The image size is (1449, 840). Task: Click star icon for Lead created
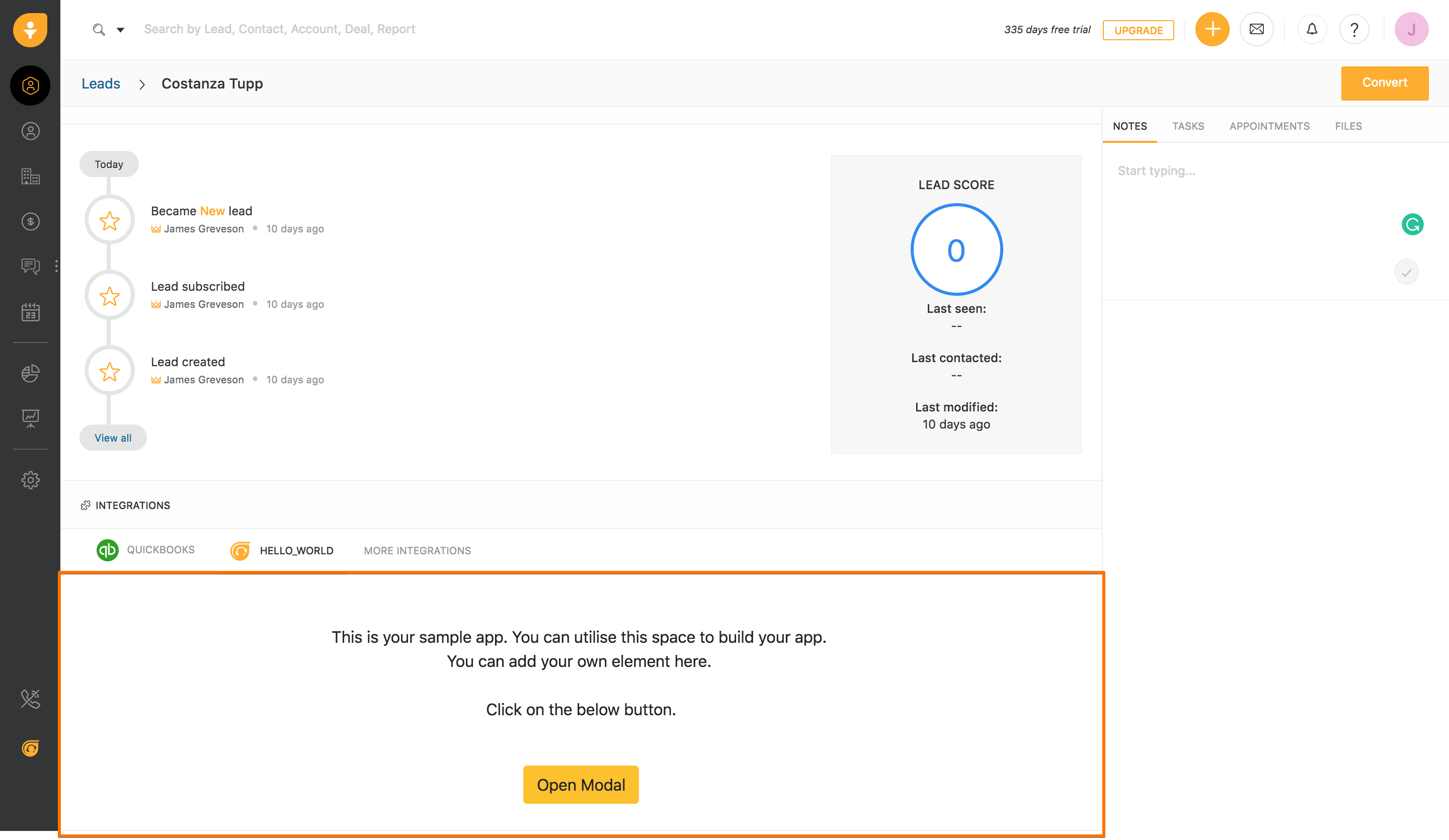(x=109, y=371)
